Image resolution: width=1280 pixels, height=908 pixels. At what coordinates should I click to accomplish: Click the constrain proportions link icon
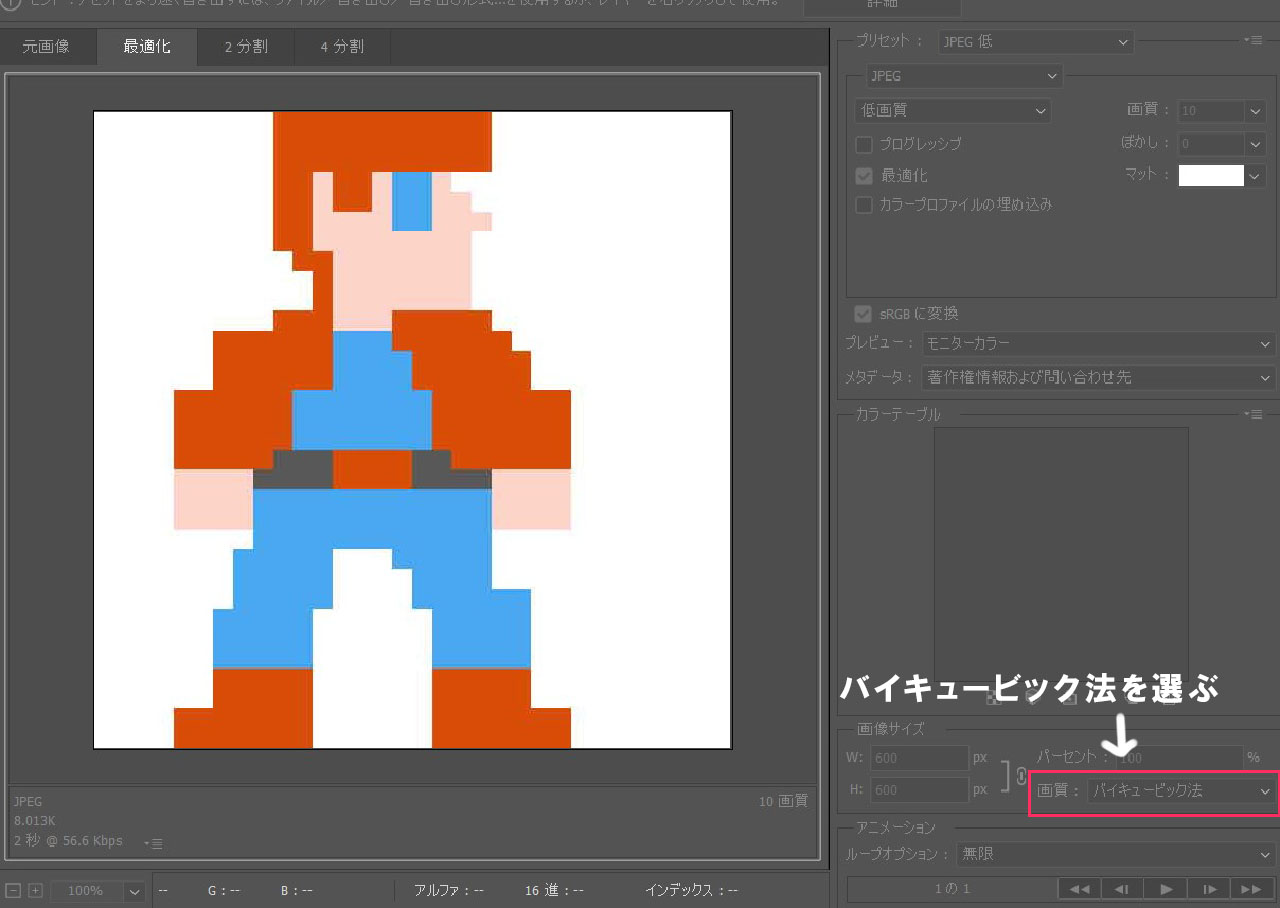click(1021, 776)
